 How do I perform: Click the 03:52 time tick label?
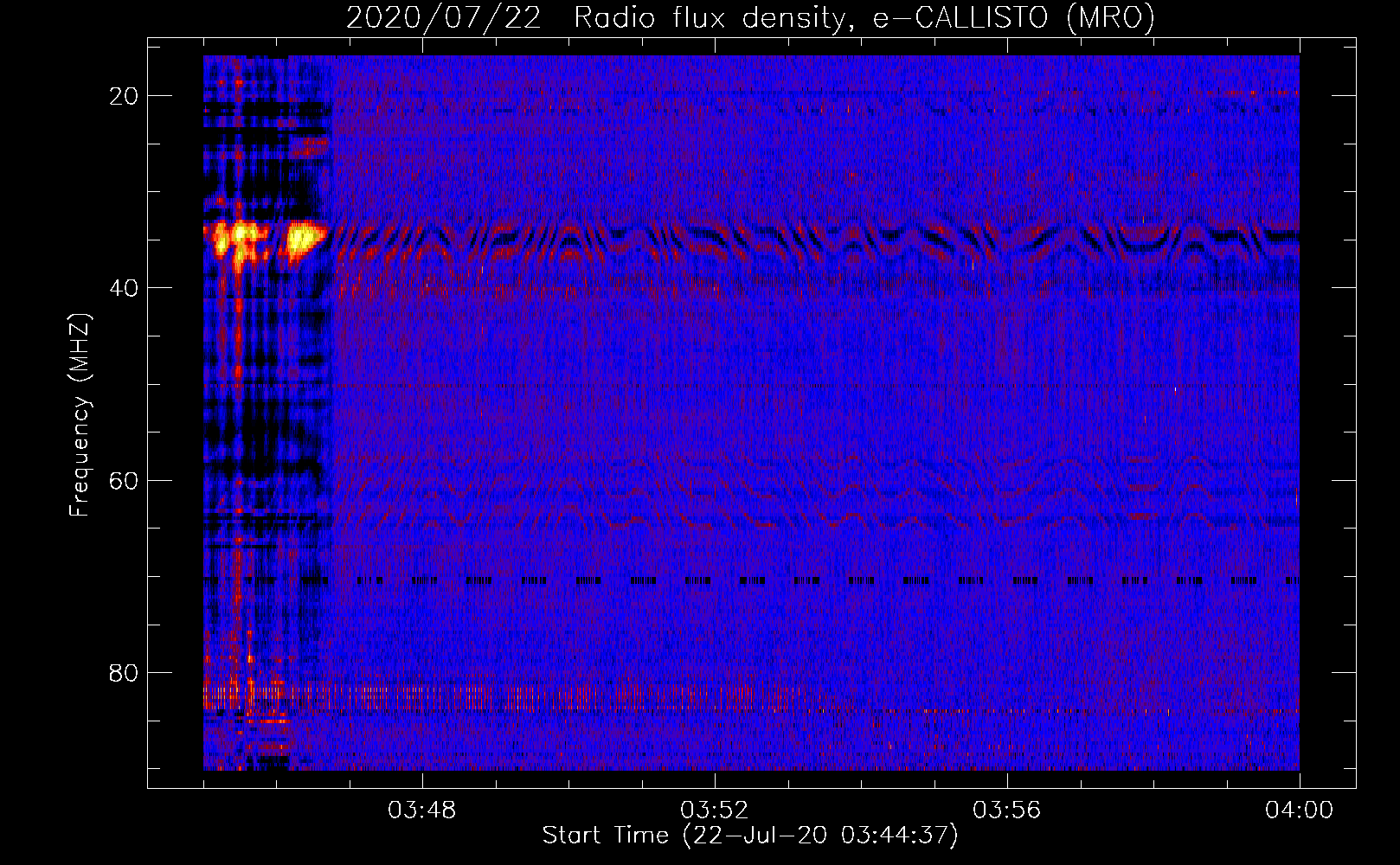point(715,811)
